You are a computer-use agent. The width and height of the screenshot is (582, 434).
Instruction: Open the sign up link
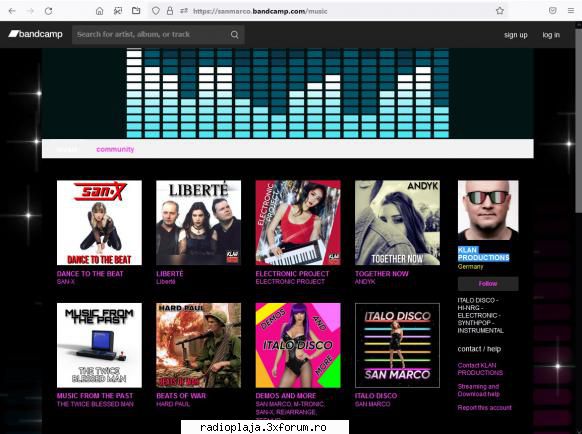[516, 35]
